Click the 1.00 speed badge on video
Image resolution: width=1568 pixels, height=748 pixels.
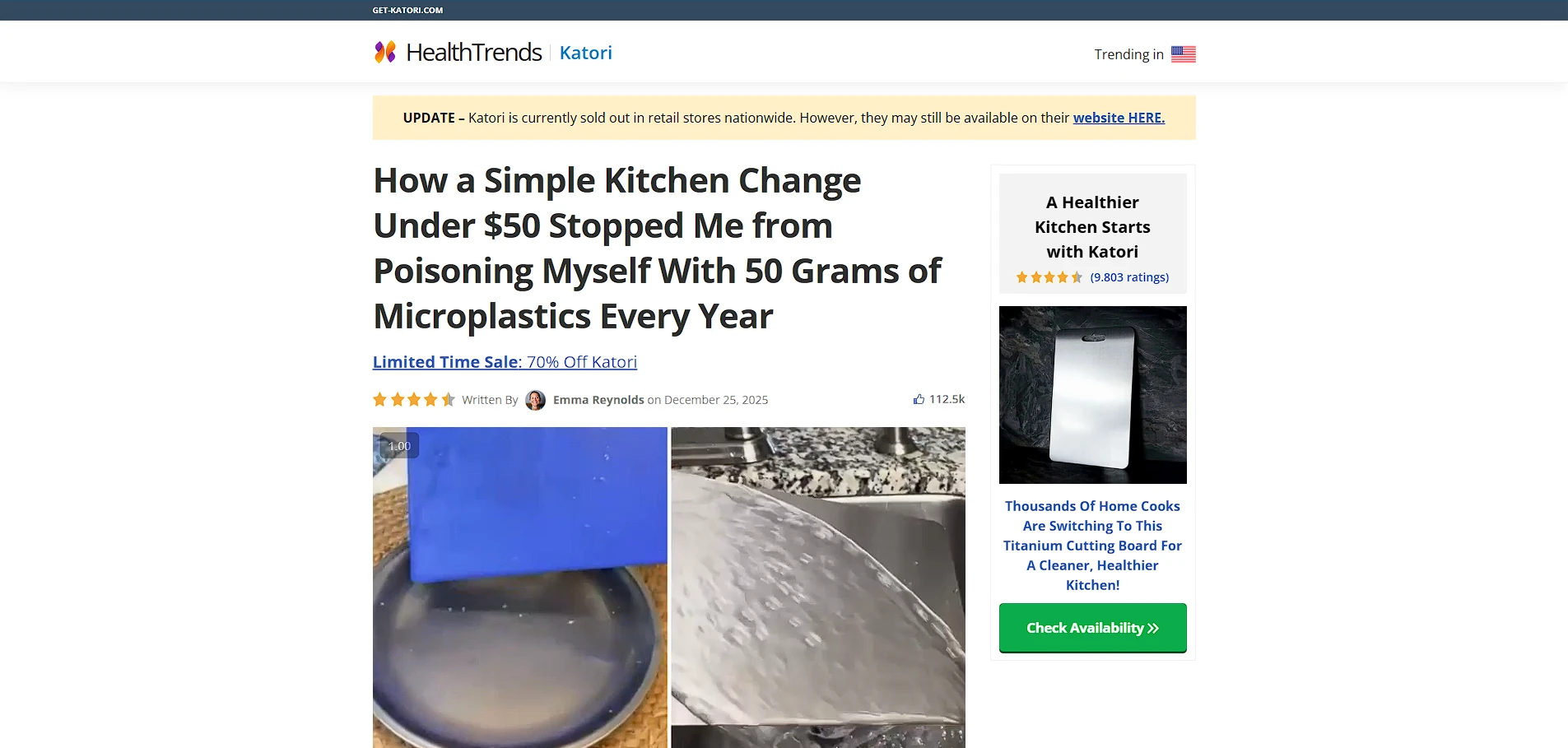click(399, 446)
